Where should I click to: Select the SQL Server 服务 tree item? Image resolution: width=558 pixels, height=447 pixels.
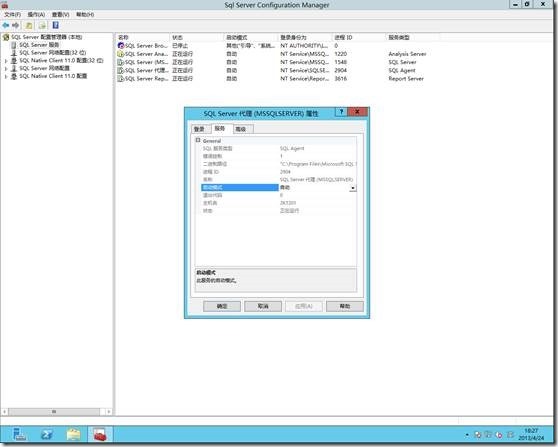pyautogui.click(x=39, y=45)
